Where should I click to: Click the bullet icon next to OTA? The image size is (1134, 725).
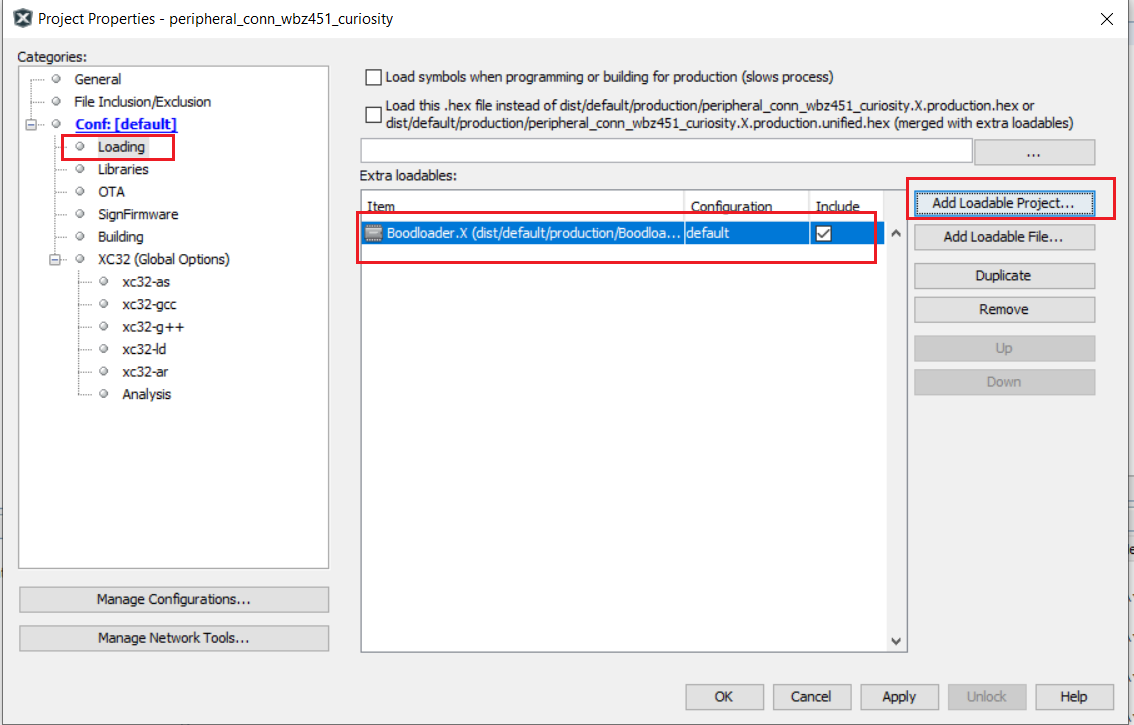click(x=80, y=191)
